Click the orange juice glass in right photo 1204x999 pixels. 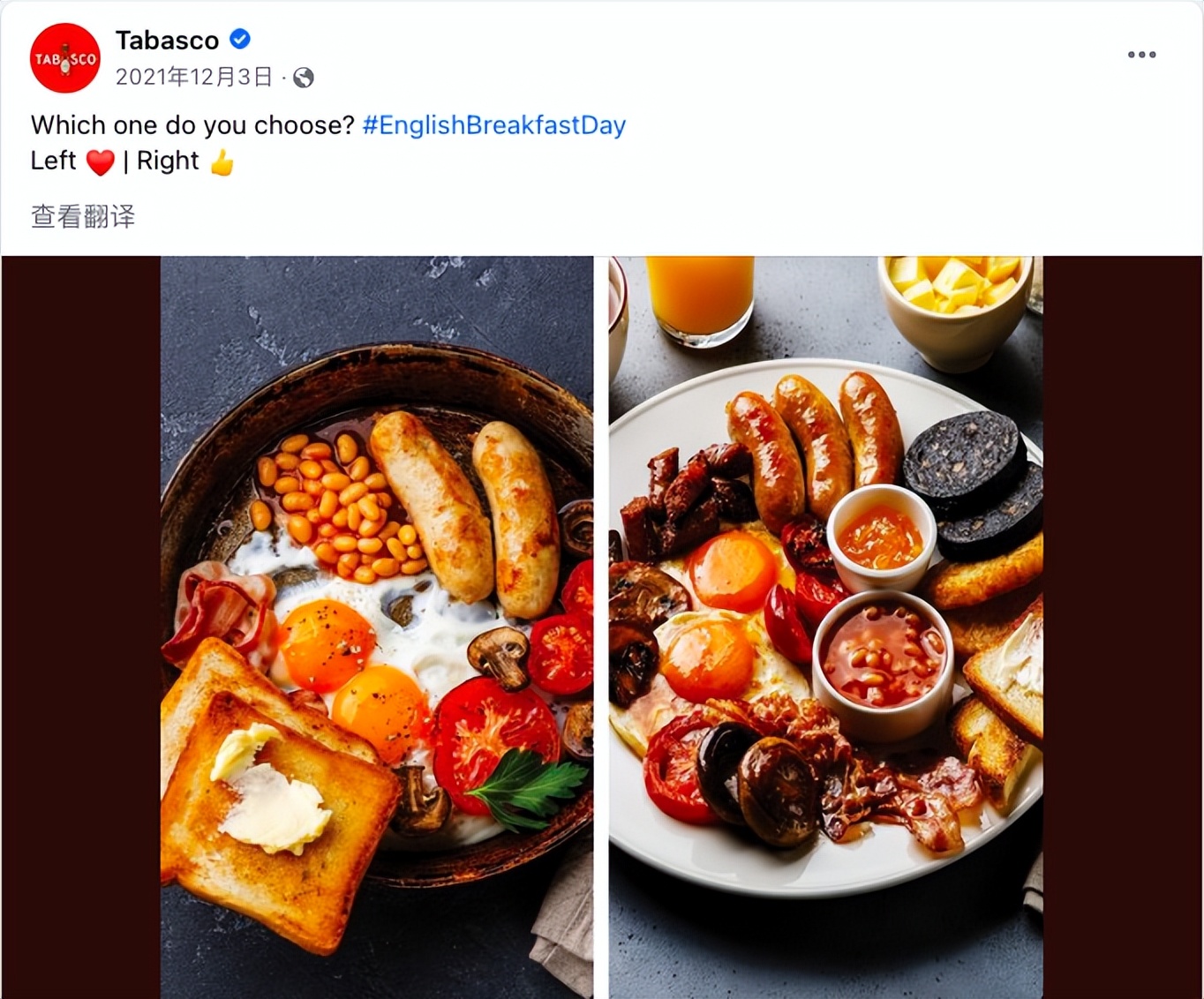pyautogui.click(x=700, y=296)
